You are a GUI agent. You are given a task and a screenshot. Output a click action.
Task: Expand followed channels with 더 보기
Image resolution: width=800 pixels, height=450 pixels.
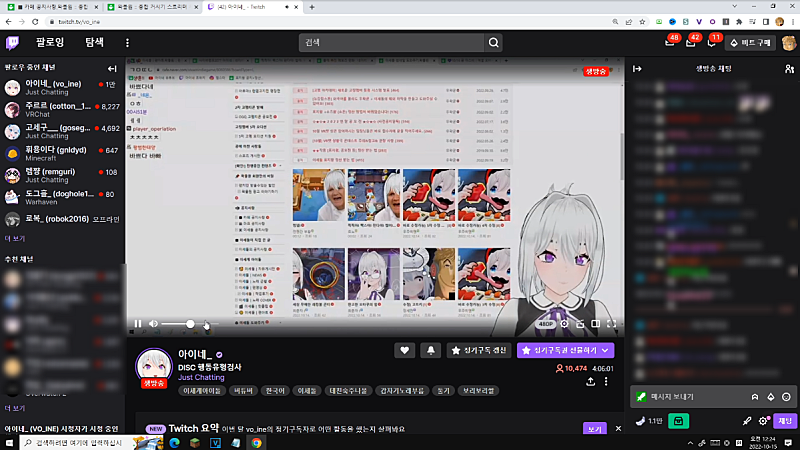(15, 238)
